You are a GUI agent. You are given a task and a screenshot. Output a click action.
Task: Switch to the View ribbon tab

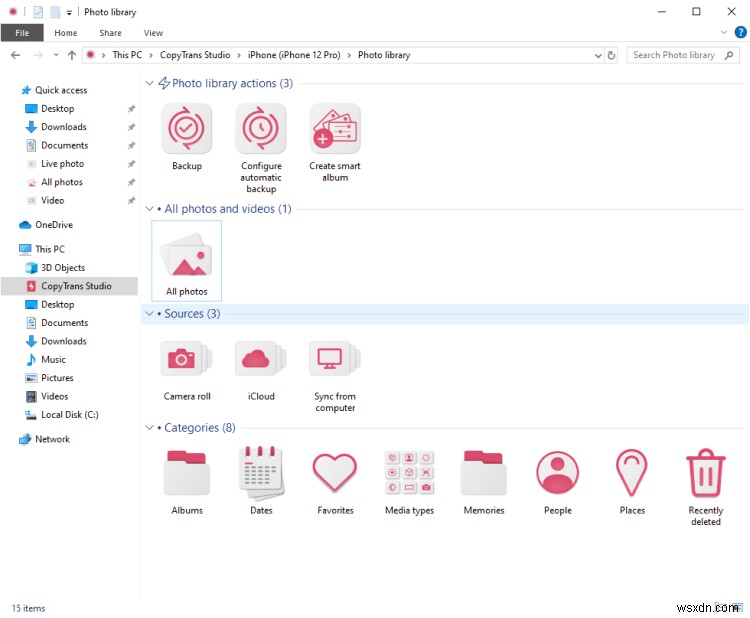tap(153, 33)
